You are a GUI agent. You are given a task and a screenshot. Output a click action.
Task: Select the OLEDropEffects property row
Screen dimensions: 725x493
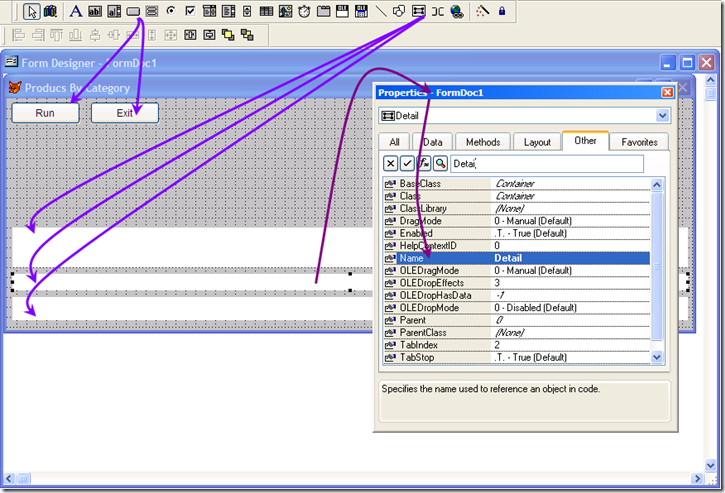[x=517, y=283]
